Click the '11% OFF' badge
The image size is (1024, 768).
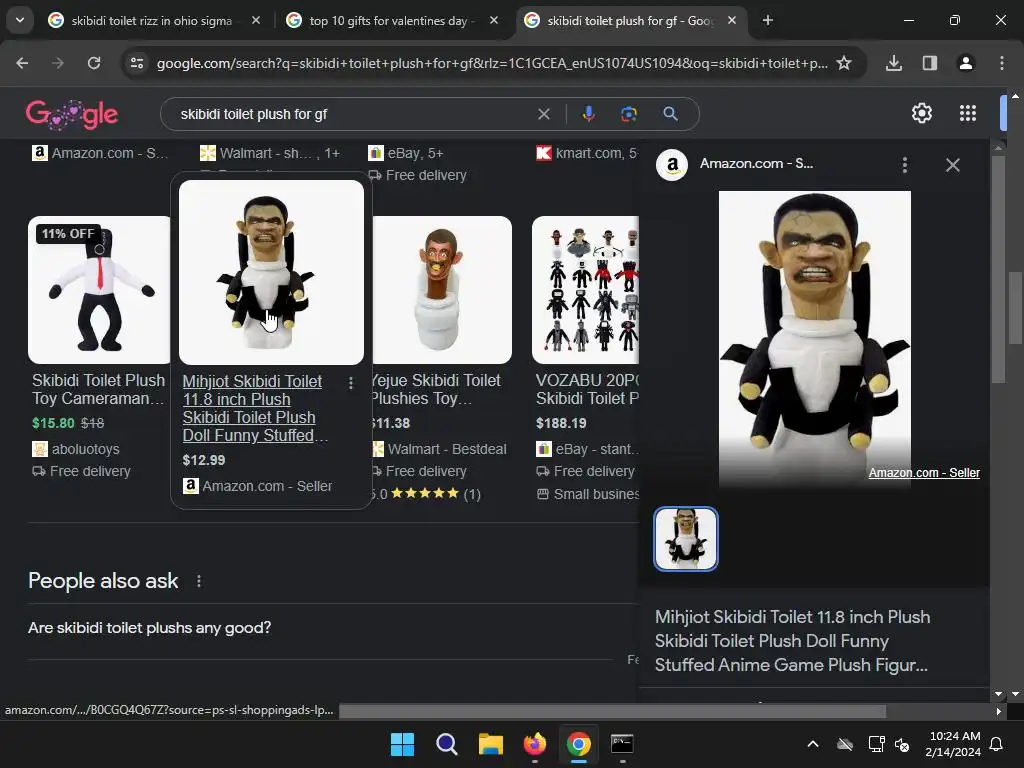tap(68, 234)
